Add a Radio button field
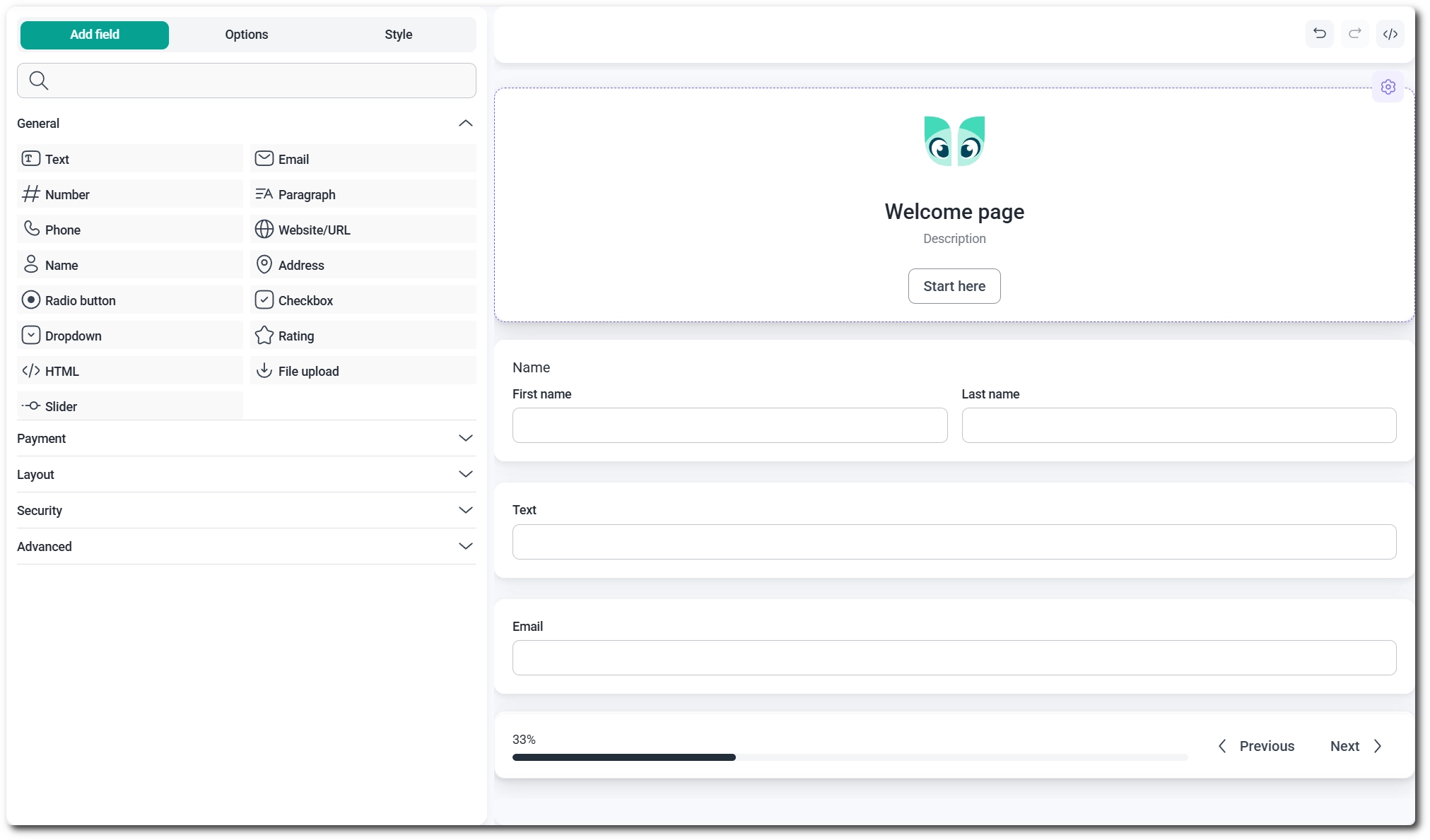The height and width of the screenshot is (840, 1430). click(x=130, y=300)
